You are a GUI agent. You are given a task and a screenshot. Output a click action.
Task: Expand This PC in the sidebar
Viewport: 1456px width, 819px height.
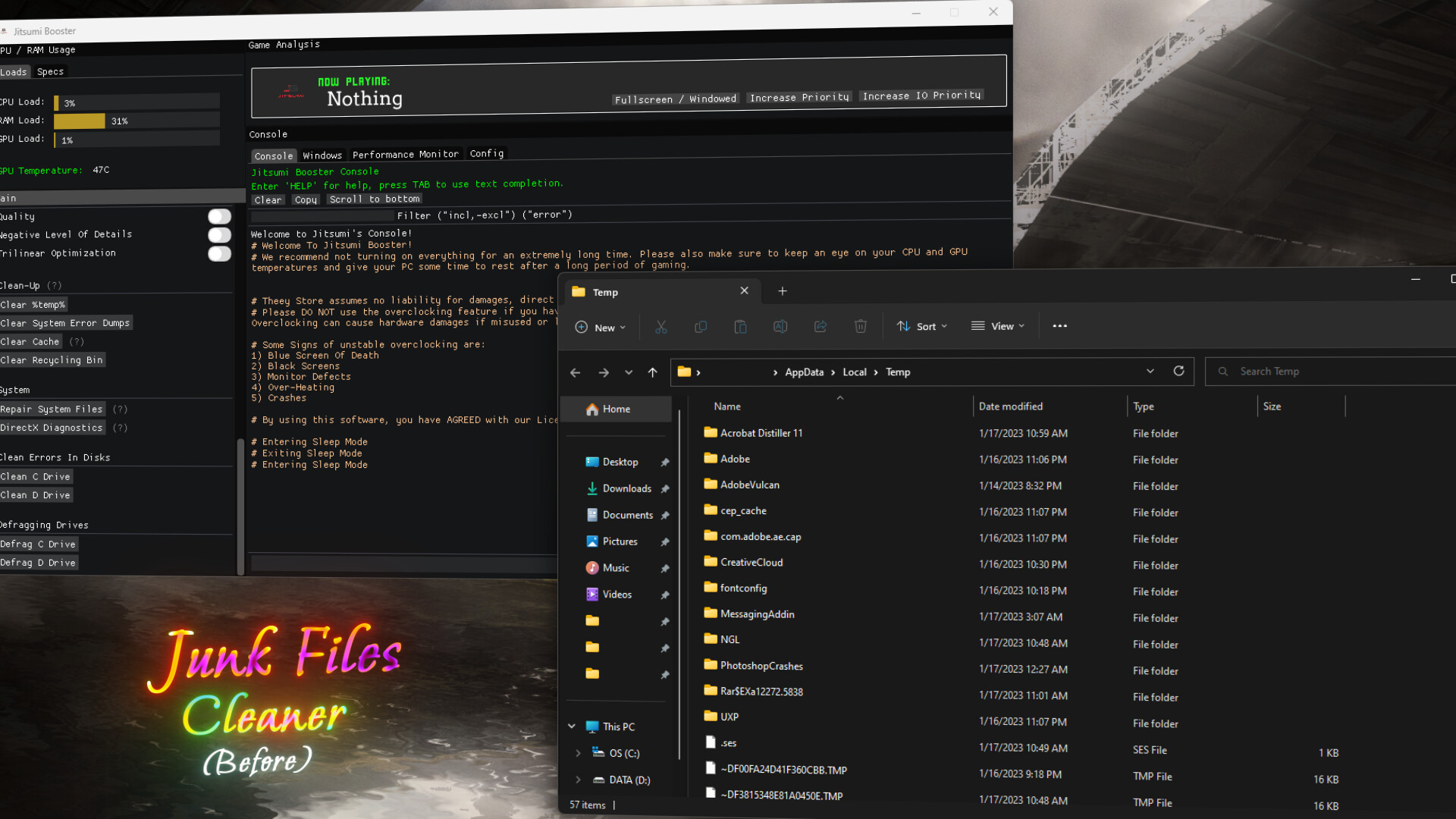(573, 726)
